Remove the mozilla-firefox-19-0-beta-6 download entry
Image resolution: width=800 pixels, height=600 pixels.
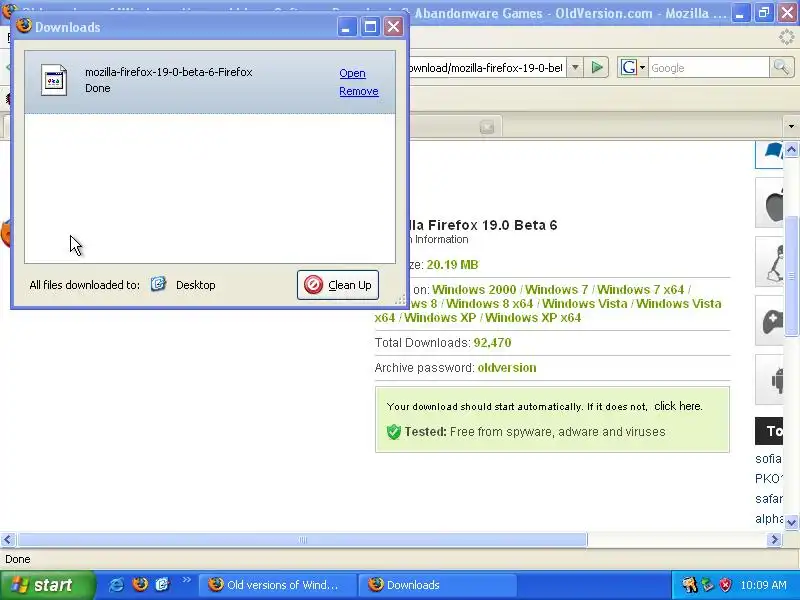[x=359, y=91]
